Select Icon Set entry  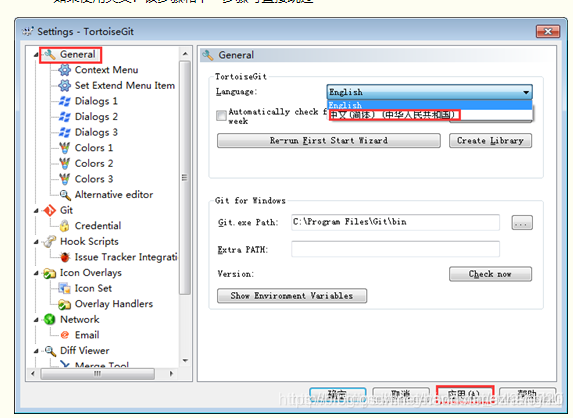point(93,288)
